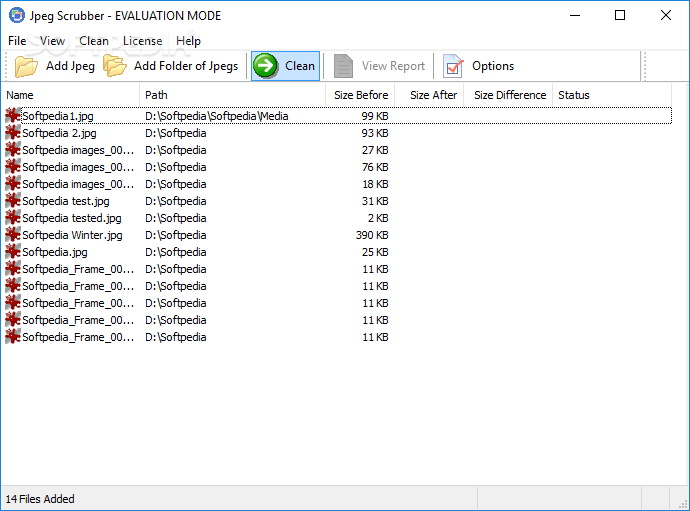690x511 pixels.
Task: Click the Add Folder of Jpegs icon
Action: [x=115, y=66]
